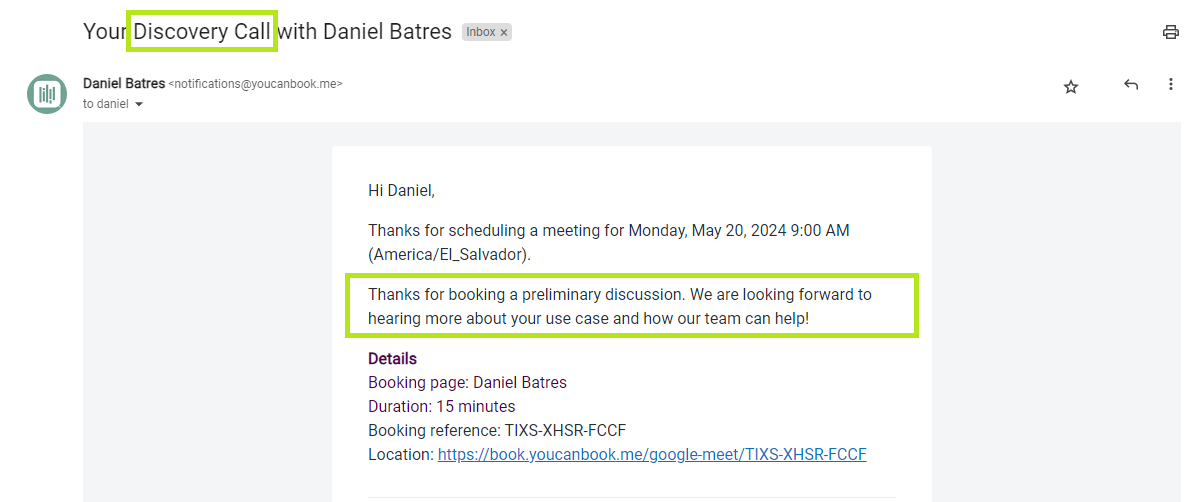Print this email using the printer icon
Viewport: 1194px width, 502px height.
[1170, 32]
